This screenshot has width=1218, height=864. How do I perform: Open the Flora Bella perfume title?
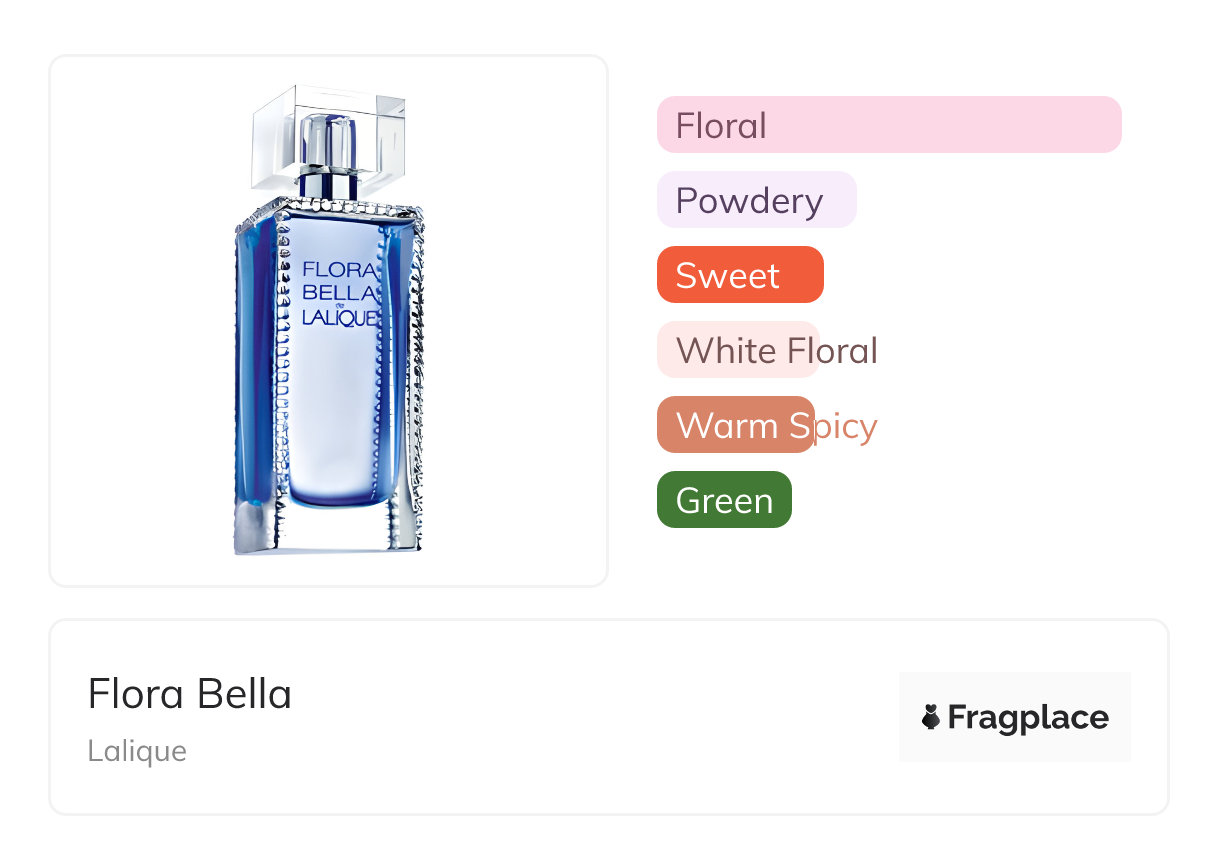point(190,694)
